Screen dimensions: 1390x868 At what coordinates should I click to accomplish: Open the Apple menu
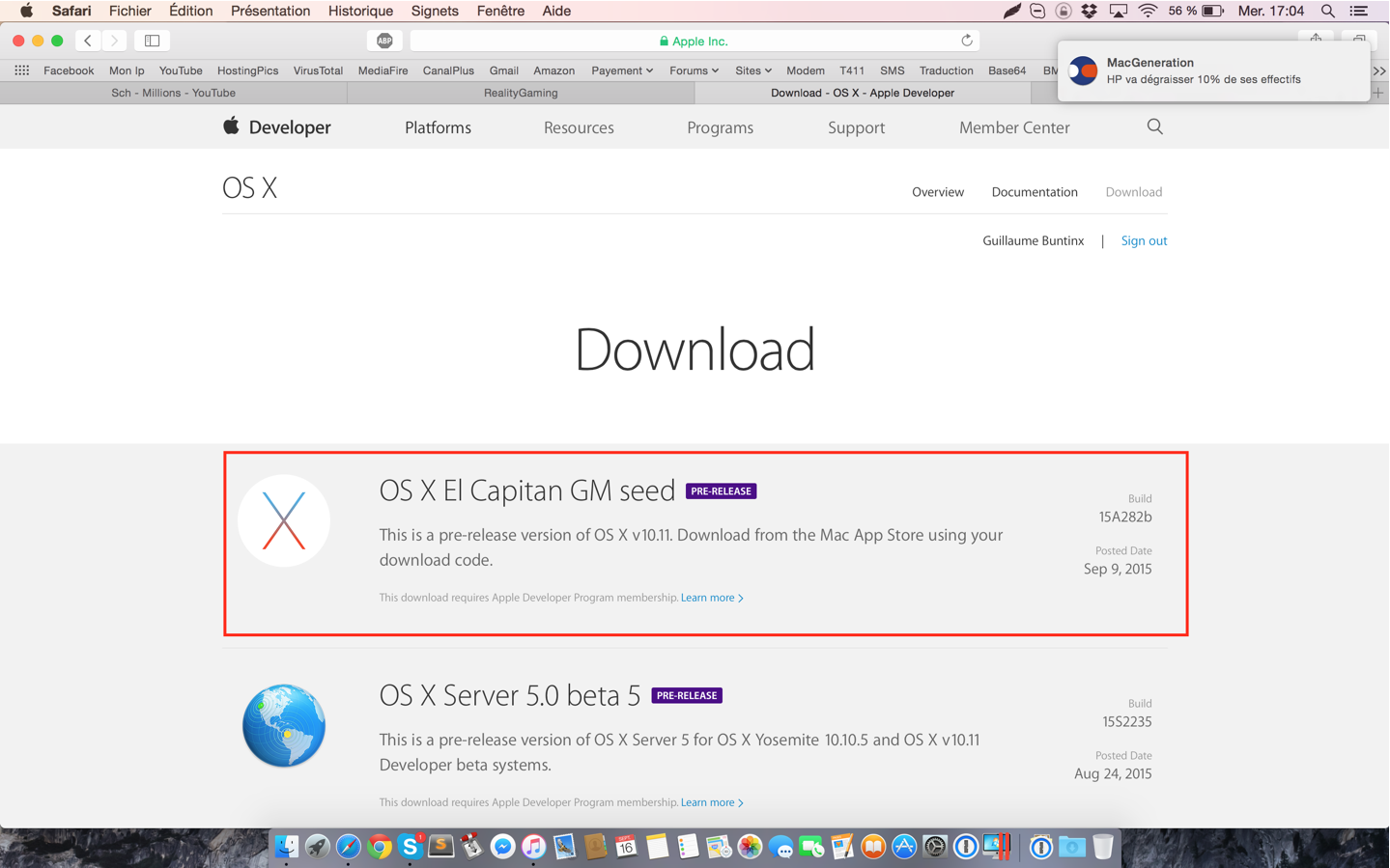[x=26, y=11]
